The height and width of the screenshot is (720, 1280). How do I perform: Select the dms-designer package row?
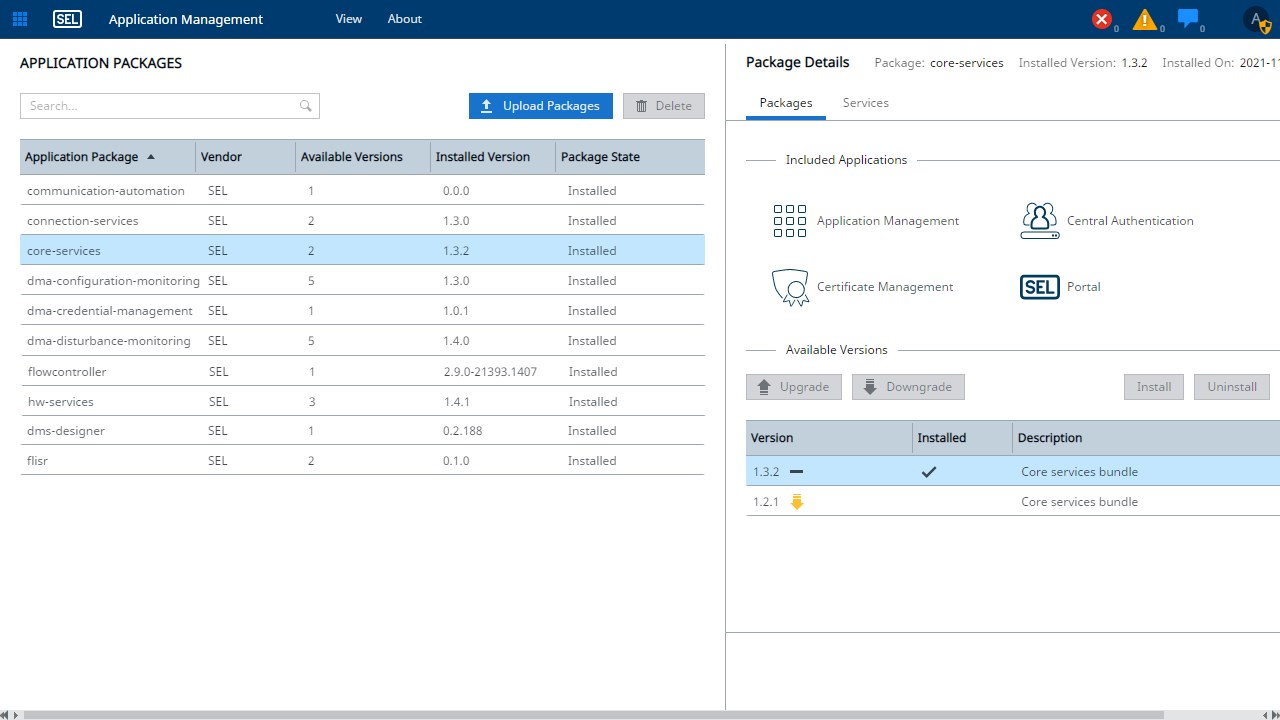click(x=362, y=431)
